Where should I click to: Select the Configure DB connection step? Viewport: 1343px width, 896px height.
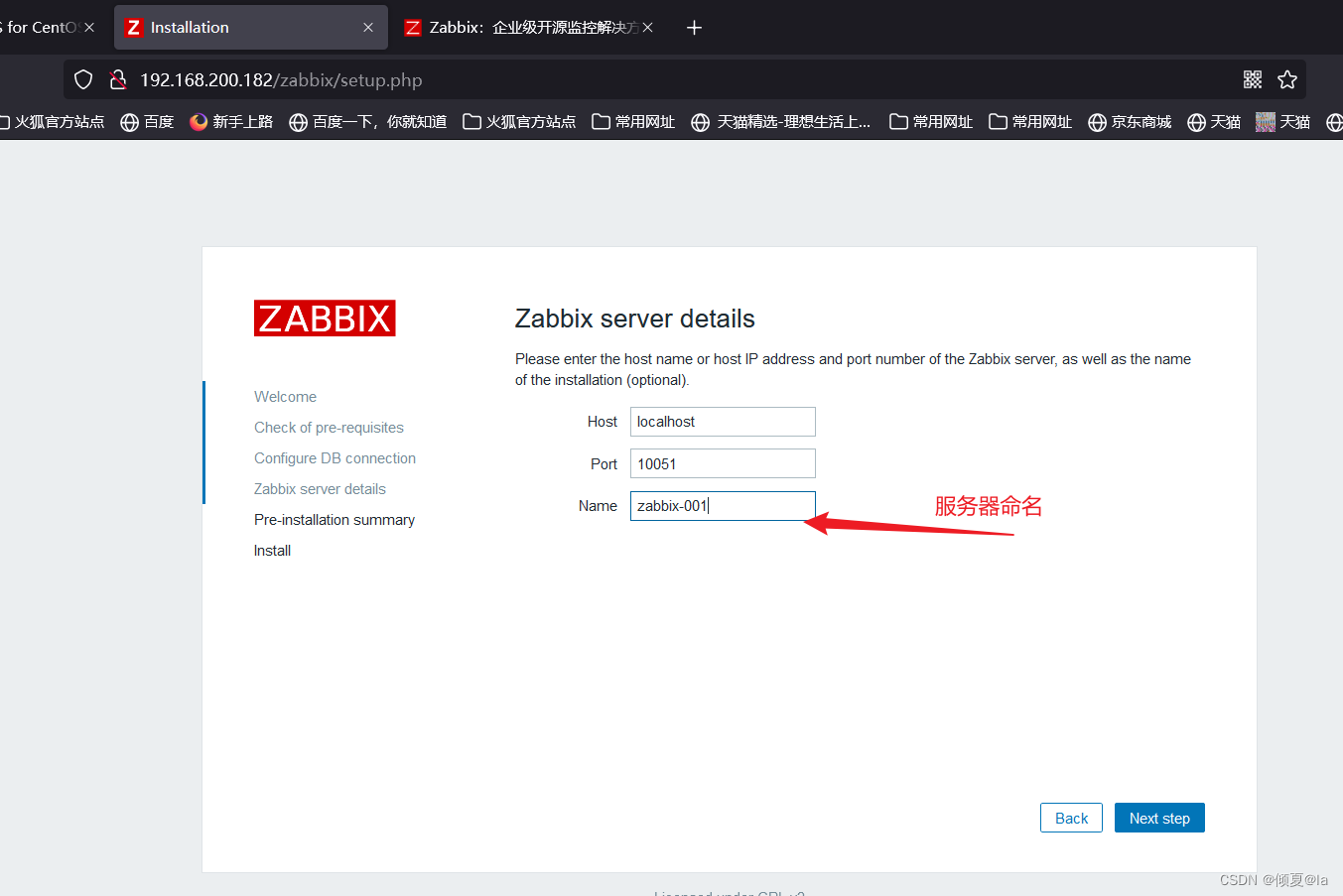pos(335,458)
